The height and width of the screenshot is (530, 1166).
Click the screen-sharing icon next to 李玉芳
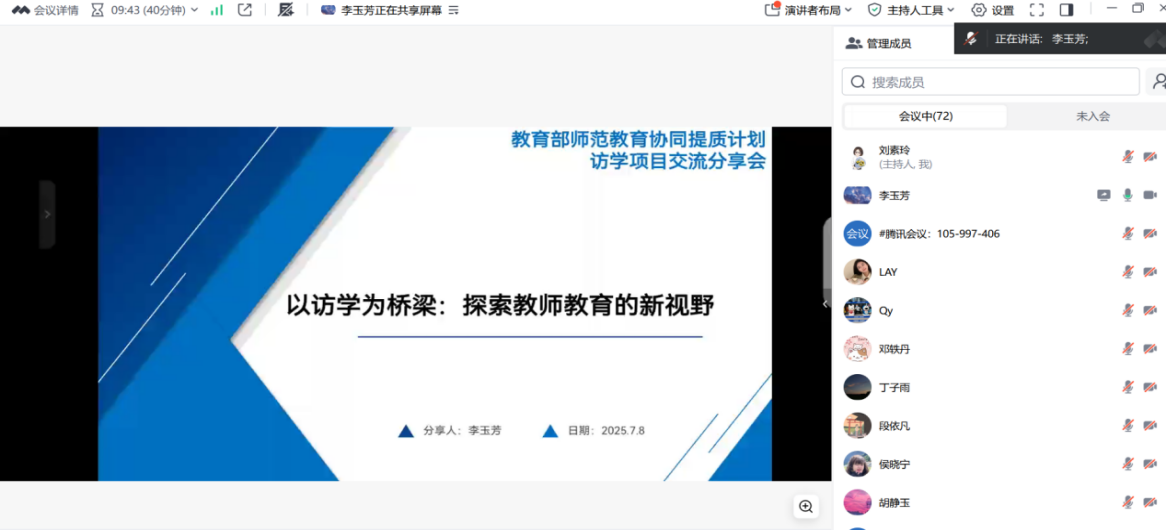coord(1104,196)
